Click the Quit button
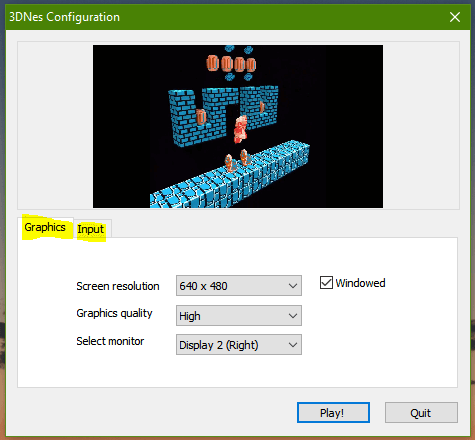Viewport: 475px width, 440px height. click(x=421, y=413)
